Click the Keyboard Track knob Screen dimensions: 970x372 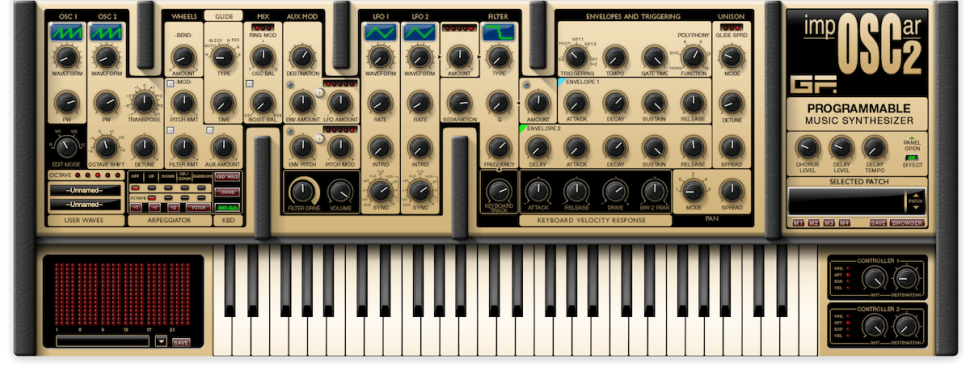pyautogui.click(x=498, y=191)
